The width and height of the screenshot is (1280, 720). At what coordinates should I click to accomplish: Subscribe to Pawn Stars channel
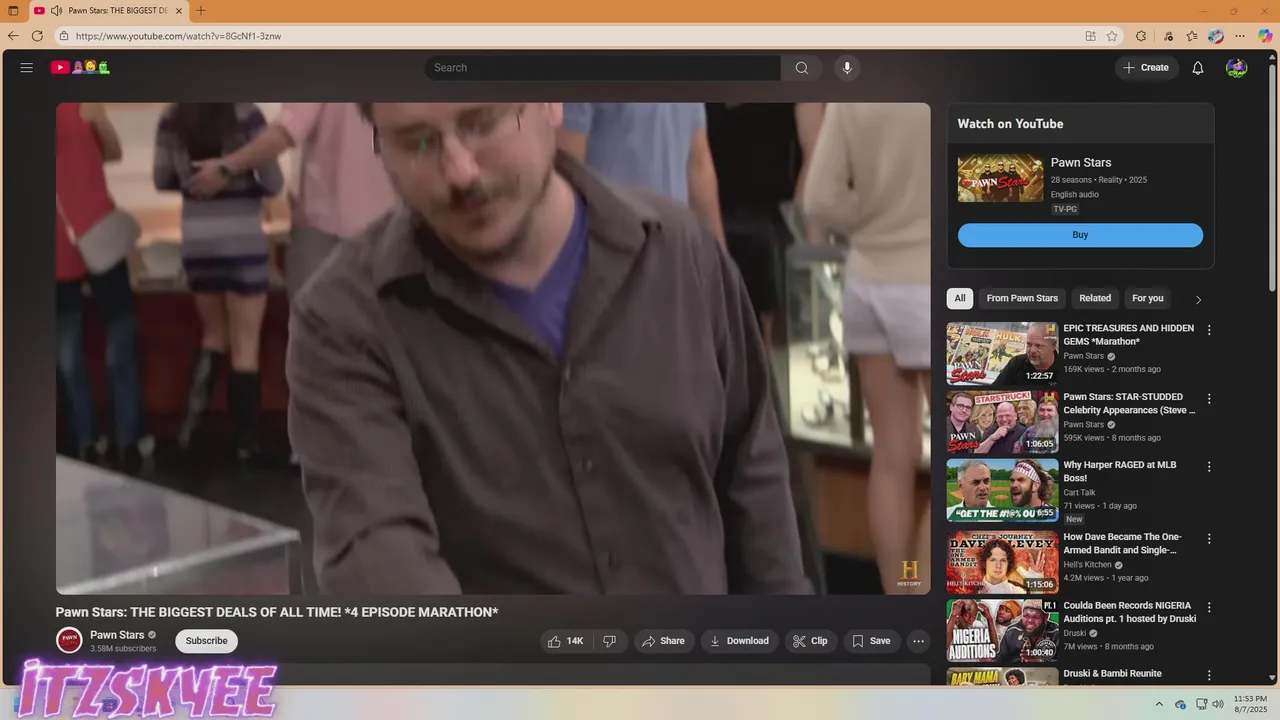pyautogui.click(x=206, y=641)
